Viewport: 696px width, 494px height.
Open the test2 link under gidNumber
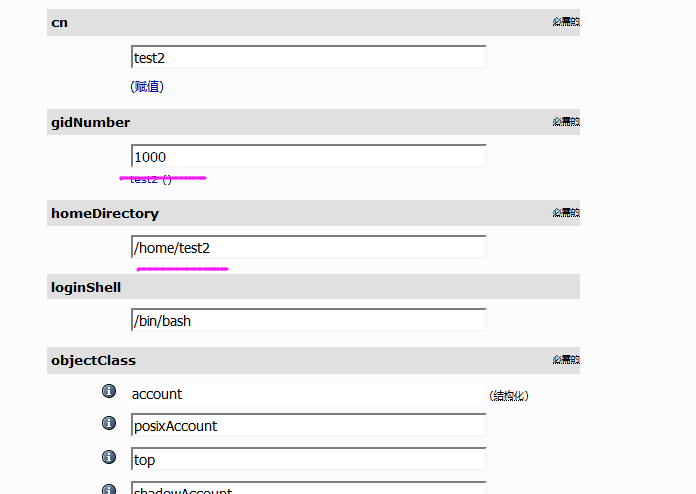point(144,179)
